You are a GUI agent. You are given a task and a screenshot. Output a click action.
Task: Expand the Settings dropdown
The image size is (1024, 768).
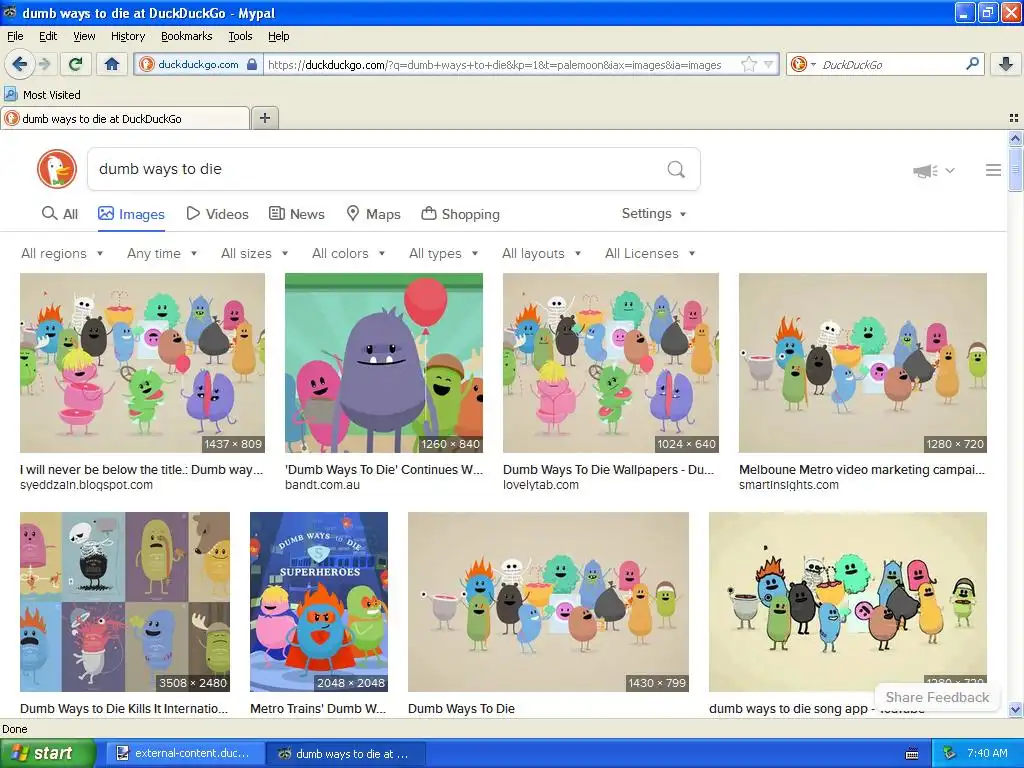pyautogui.click(x=654, y=214)
